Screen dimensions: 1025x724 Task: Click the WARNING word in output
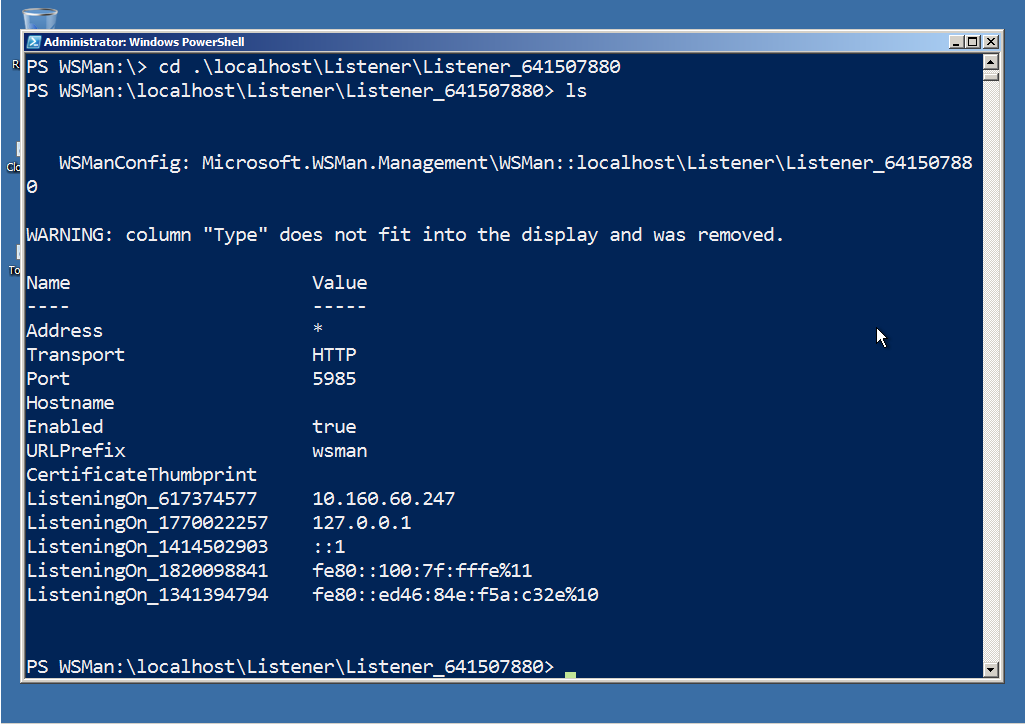tap(70, 235)
